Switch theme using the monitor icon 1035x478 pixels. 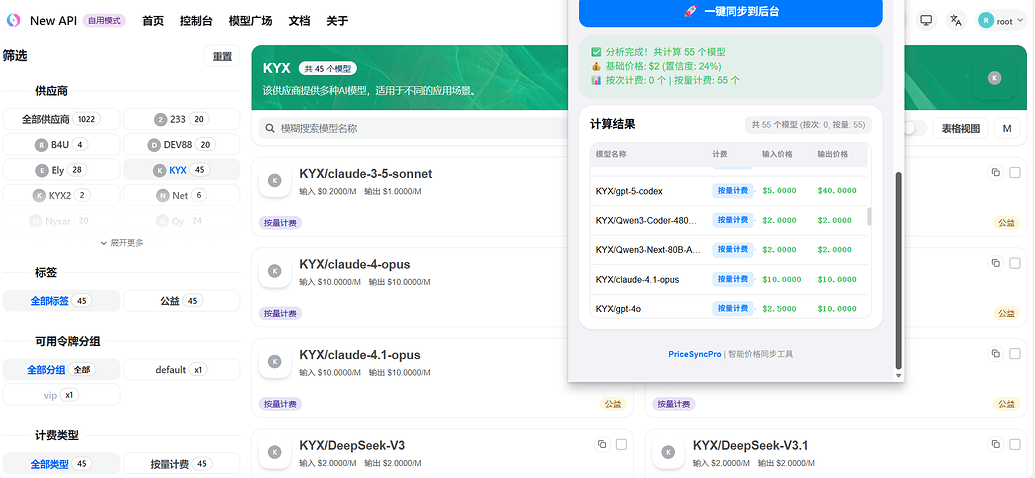[x=926, y=20]
